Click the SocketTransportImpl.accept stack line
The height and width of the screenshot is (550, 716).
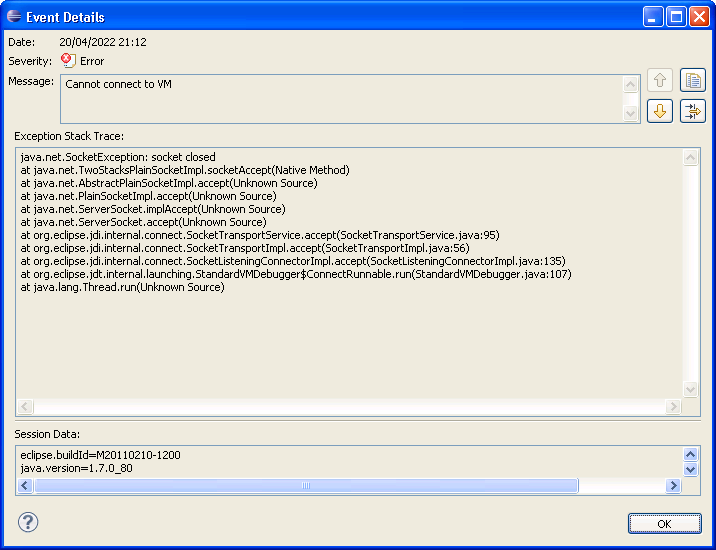(x=245, y=248)
